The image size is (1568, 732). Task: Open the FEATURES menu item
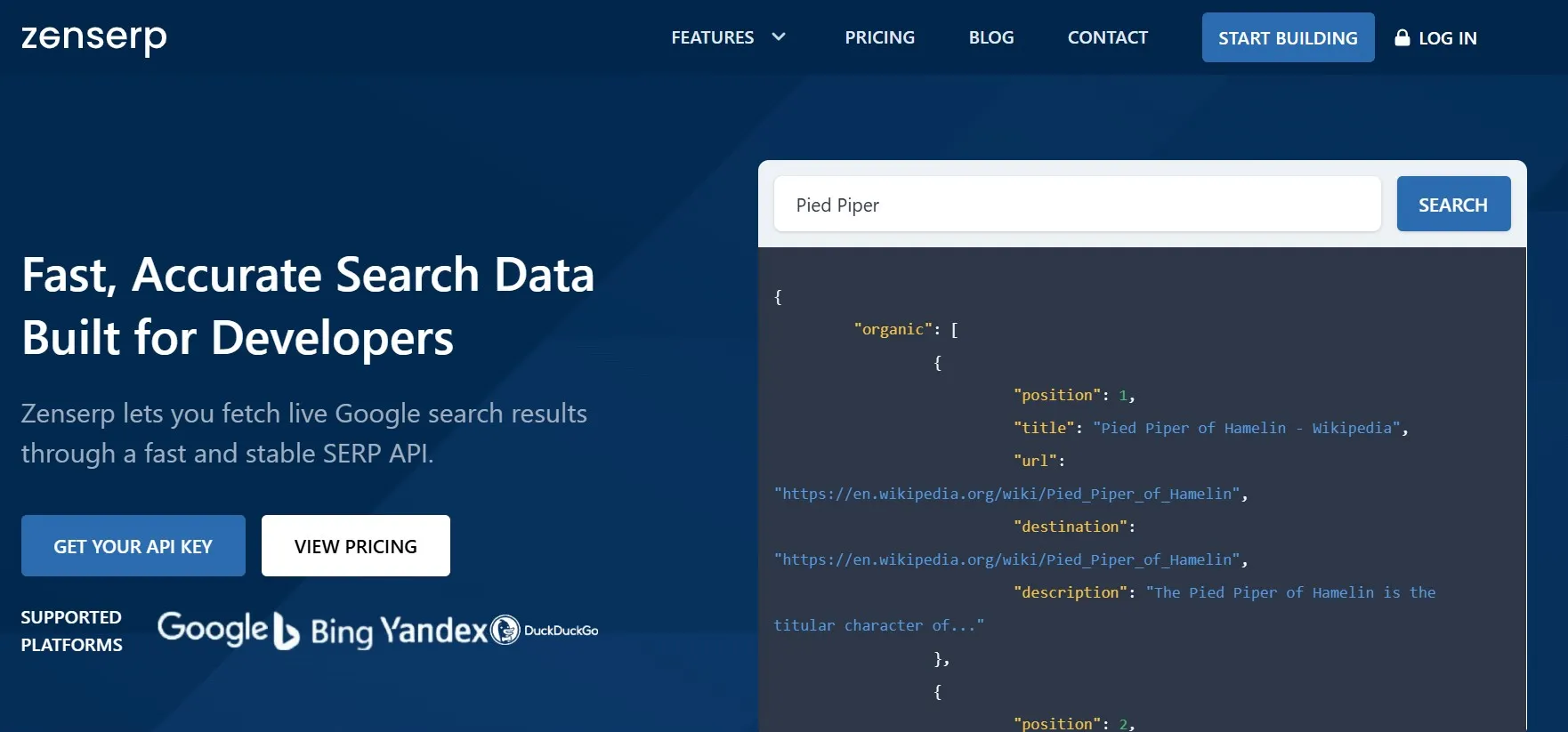click(x=712, y=37)
